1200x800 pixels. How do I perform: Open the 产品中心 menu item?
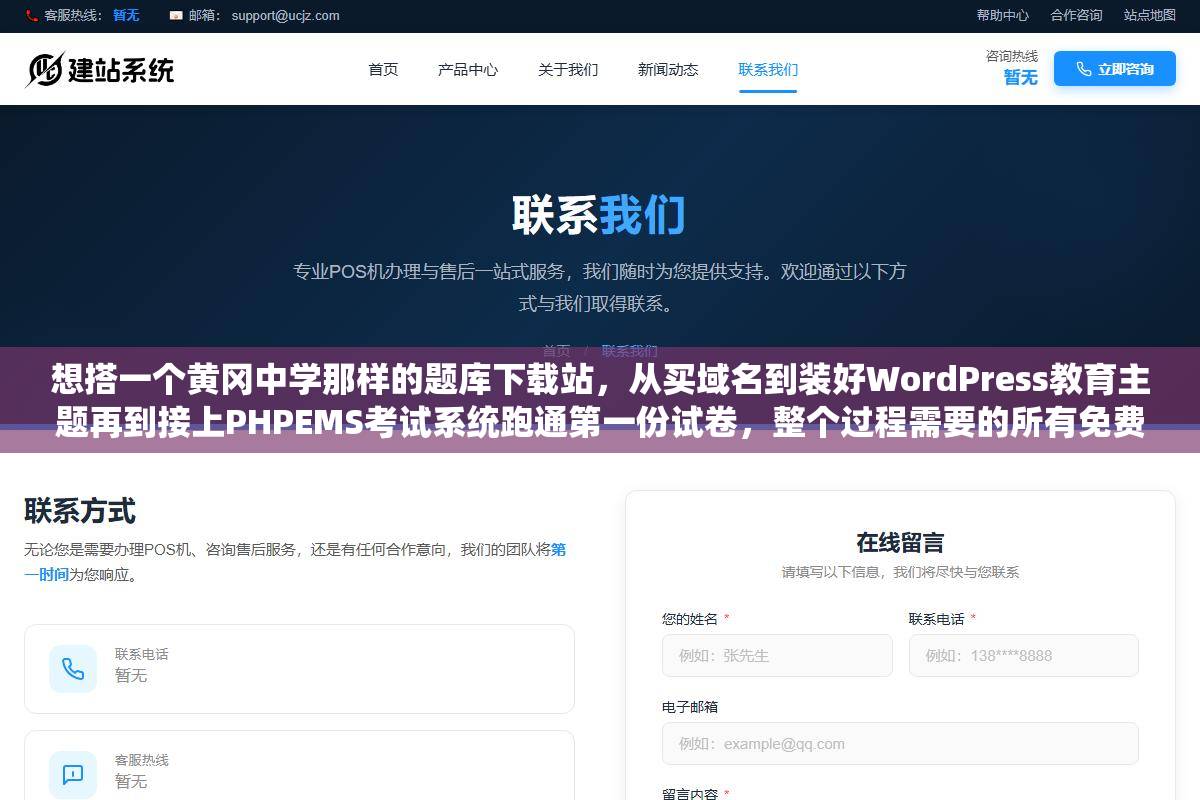click(x=468, y=69)
